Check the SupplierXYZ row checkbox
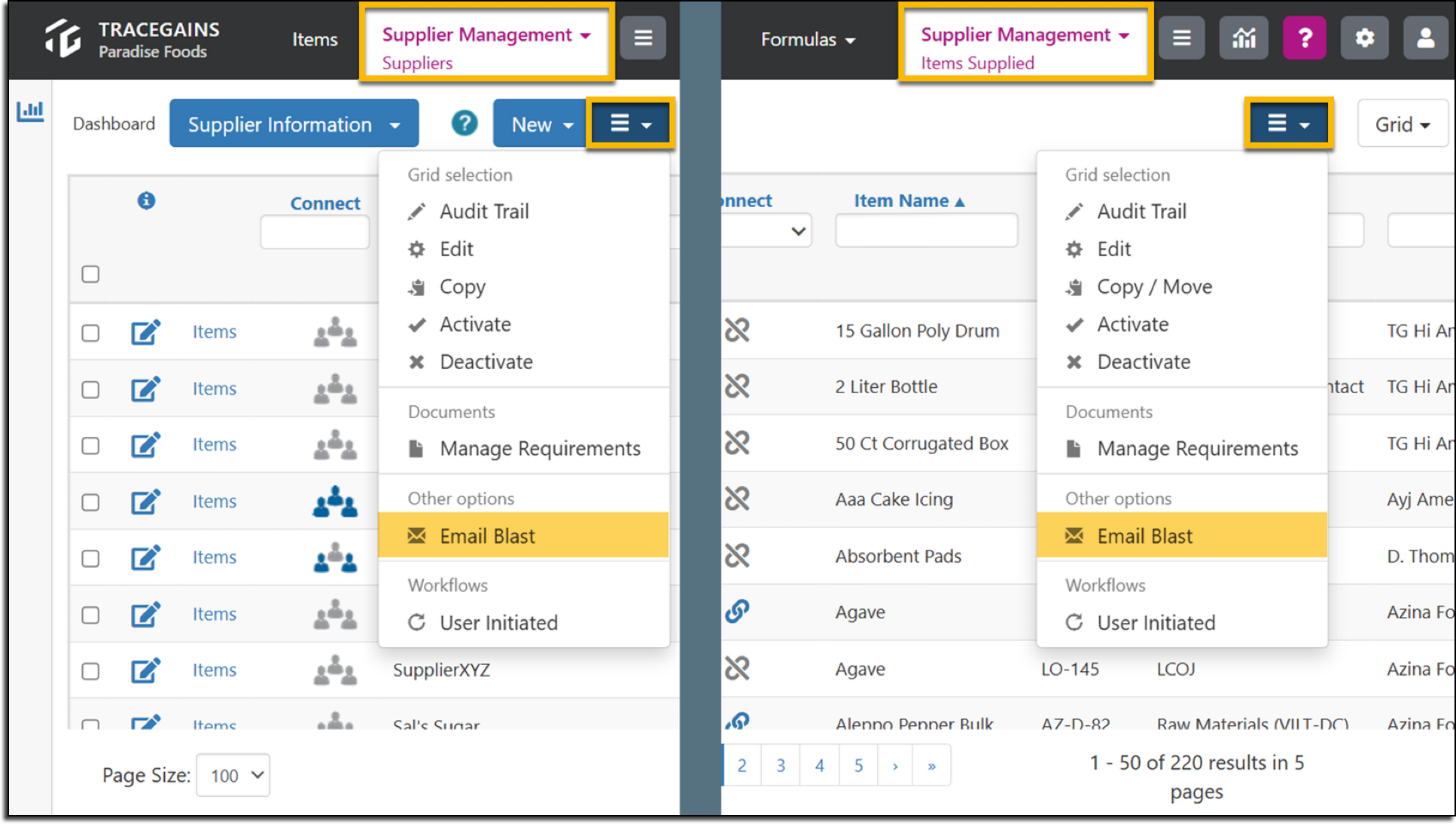The height and width of the screenshot is (824, 1456). pos(90,670)
